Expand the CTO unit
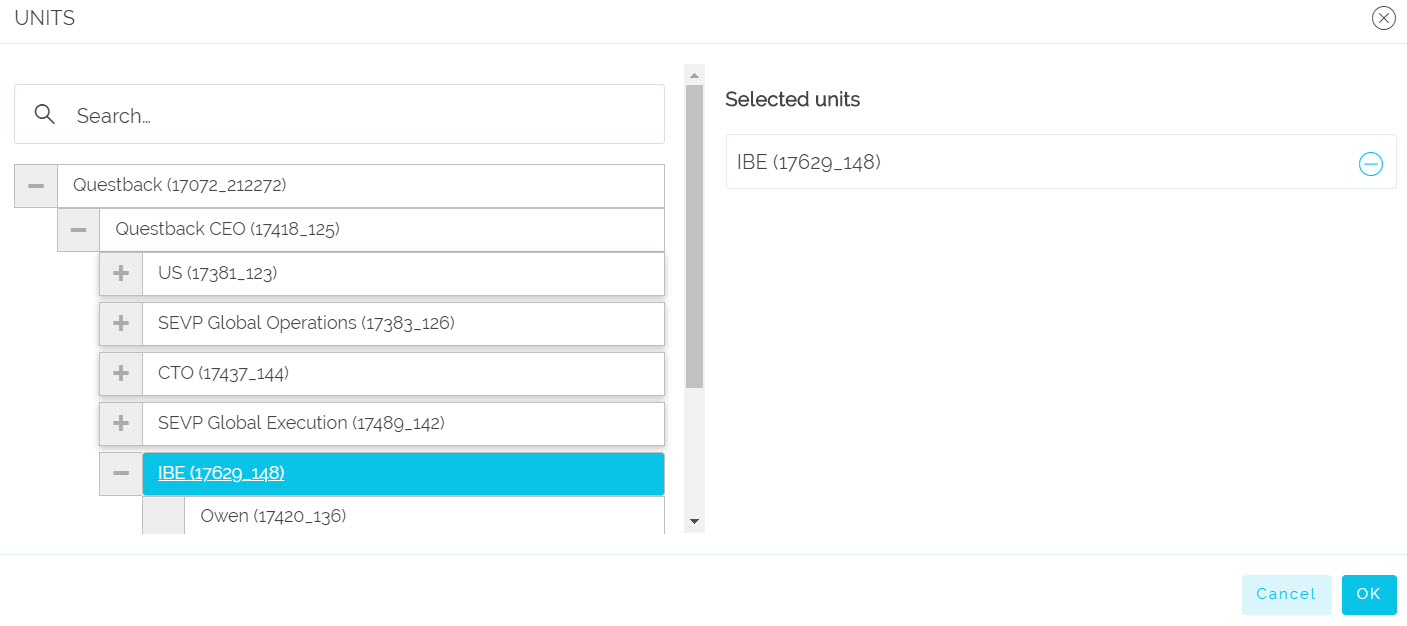Image resolution: width=1407 pixels, height=626 pixels. pos(121,373)
